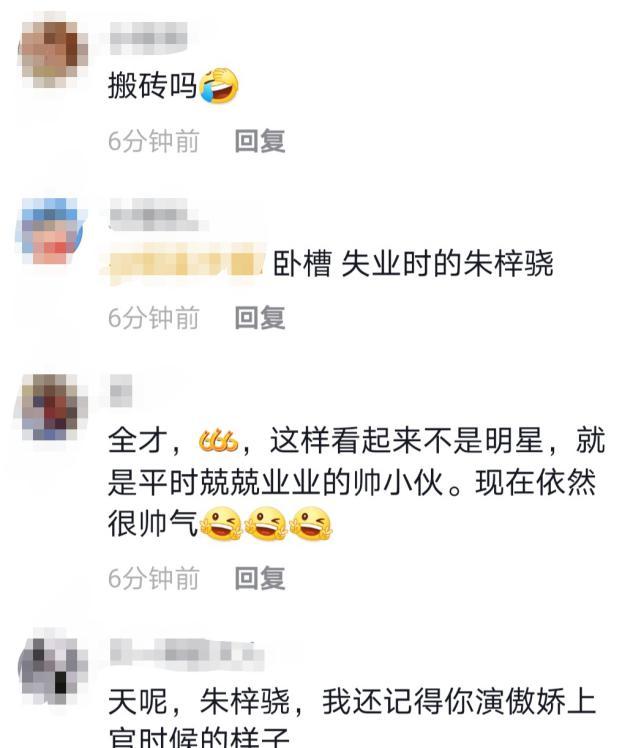Open the fourth commenter's blurred username
Image resolution: width=633 pixels, height=748 pixels.
pyautogui.click(x=187, y=654)
